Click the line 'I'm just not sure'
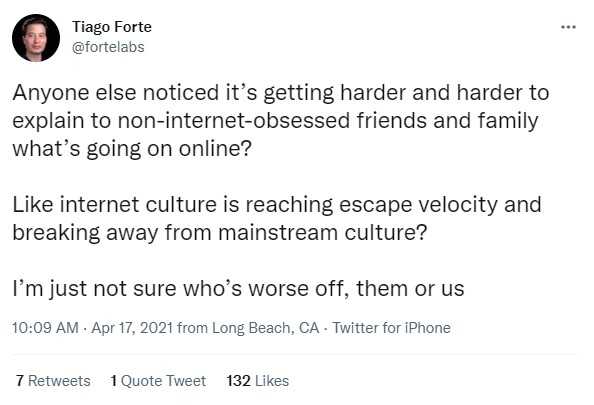 point(238,289)
